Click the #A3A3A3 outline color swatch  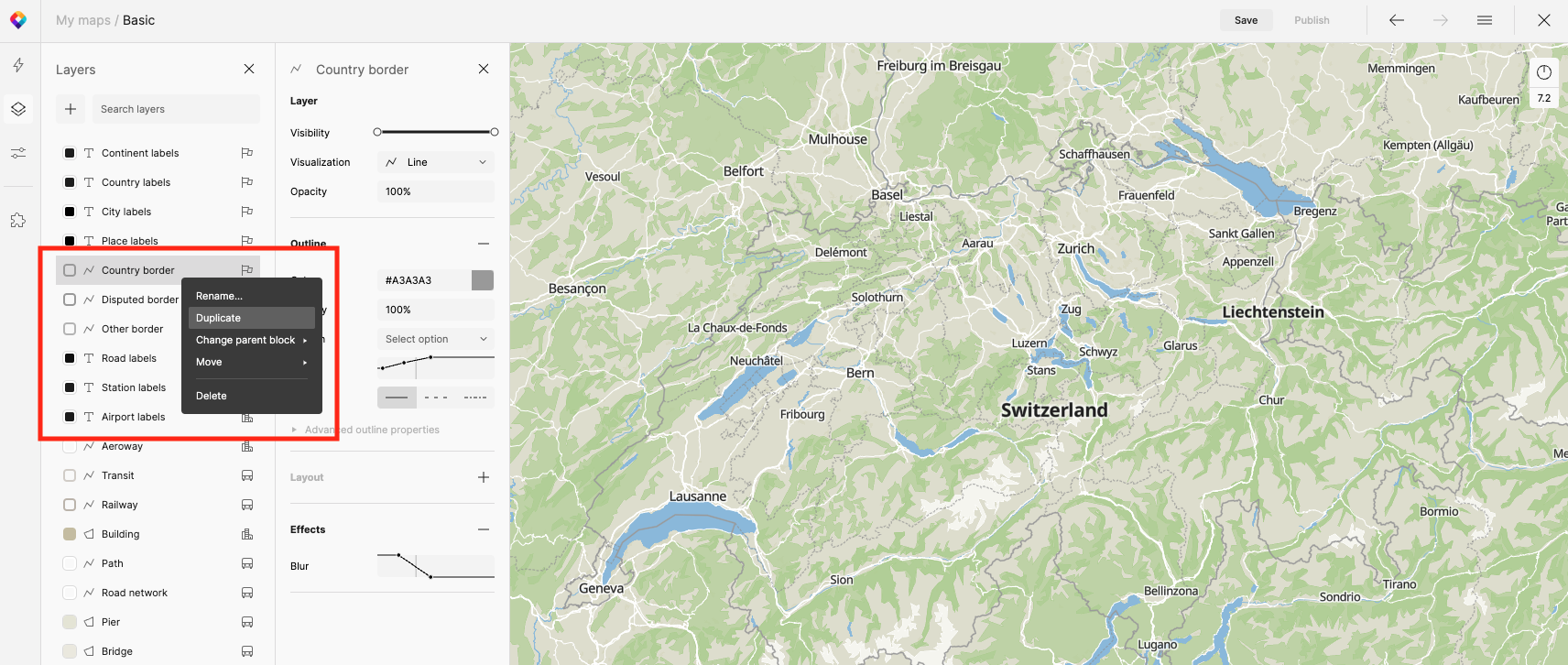[x=483, y=280]
